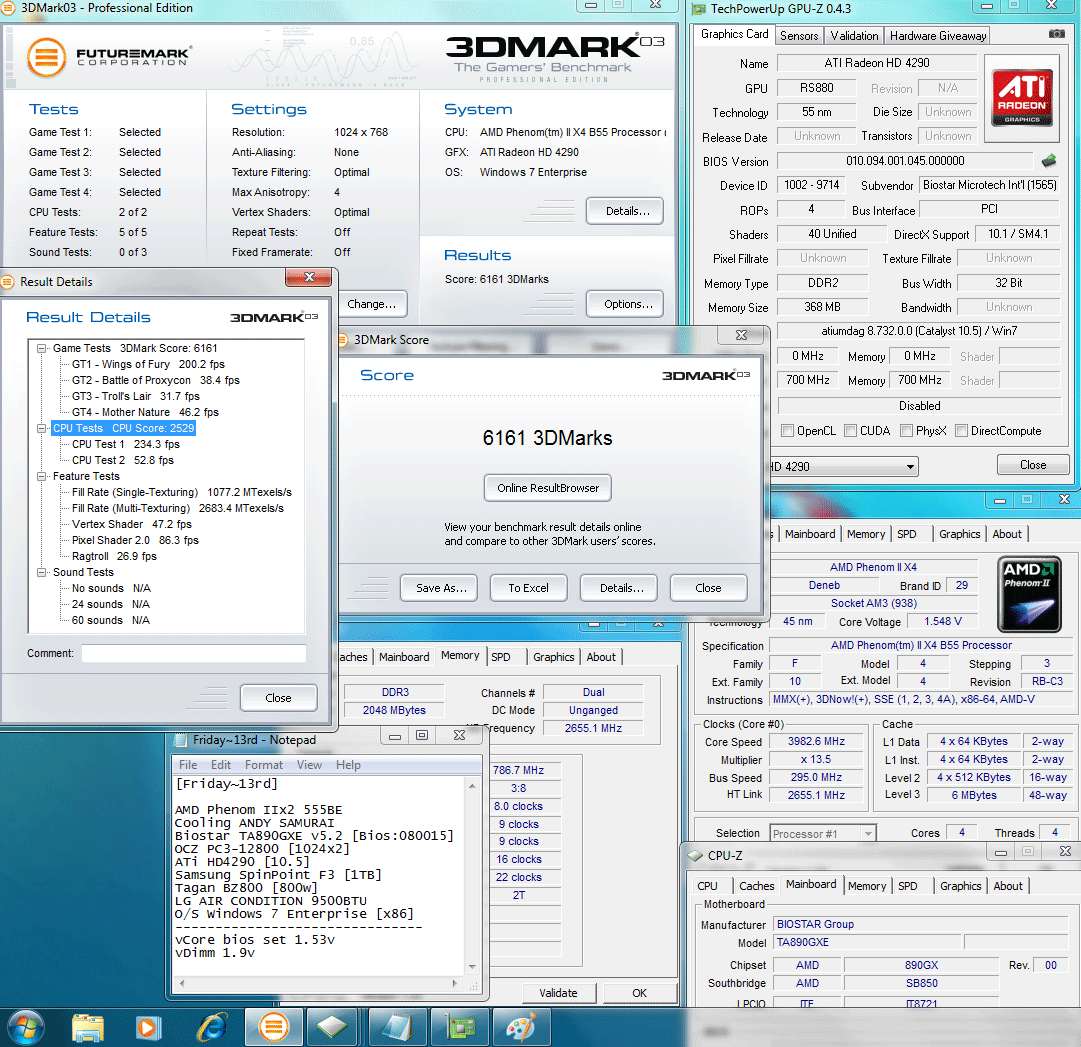Toggle the CUDA checkbox
This screenshot has height=1047, width=1081.
[851, 431]
